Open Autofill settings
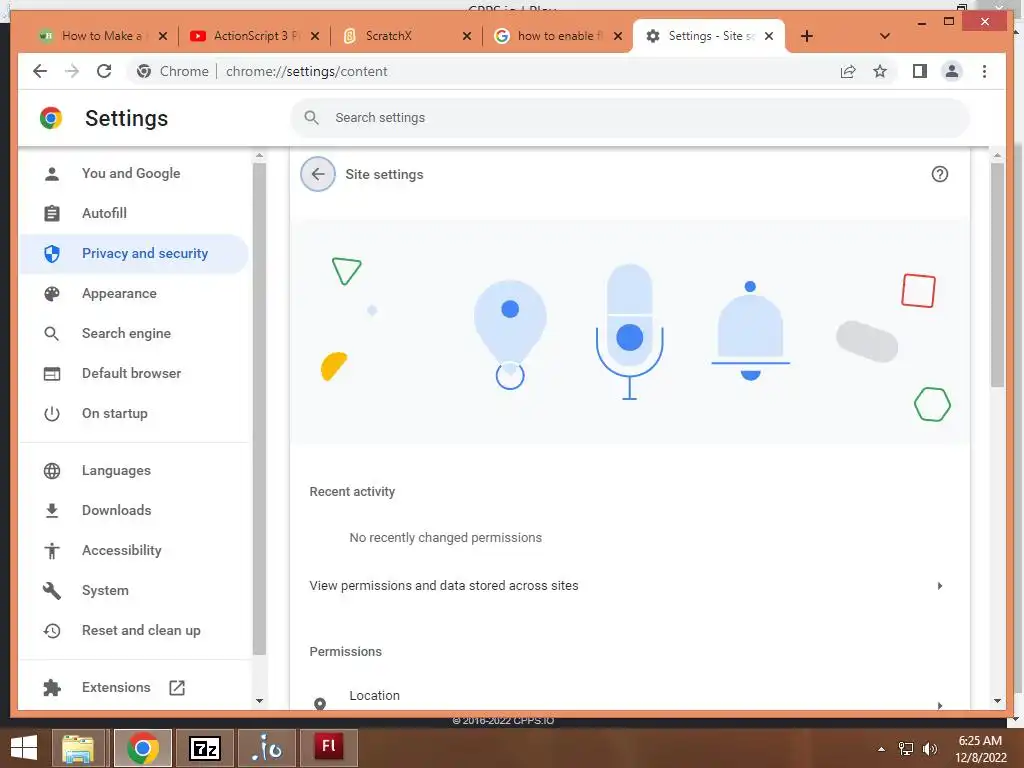 click(x=134, y=214)
